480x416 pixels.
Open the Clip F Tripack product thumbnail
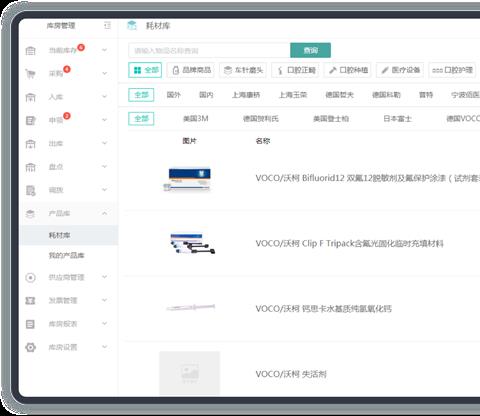pos(192,244)
